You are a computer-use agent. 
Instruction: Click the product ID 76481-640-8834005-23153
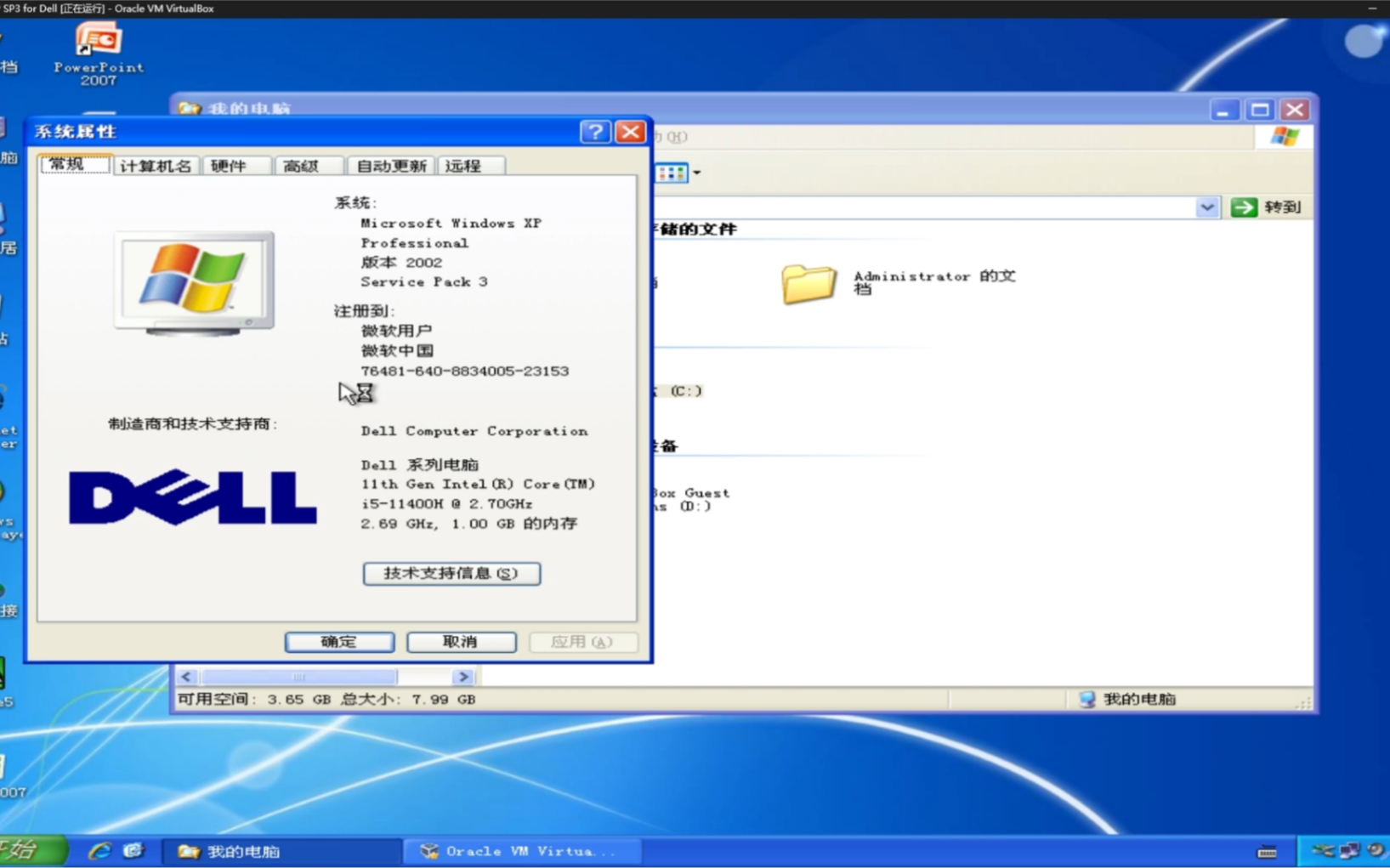point(464,371)
